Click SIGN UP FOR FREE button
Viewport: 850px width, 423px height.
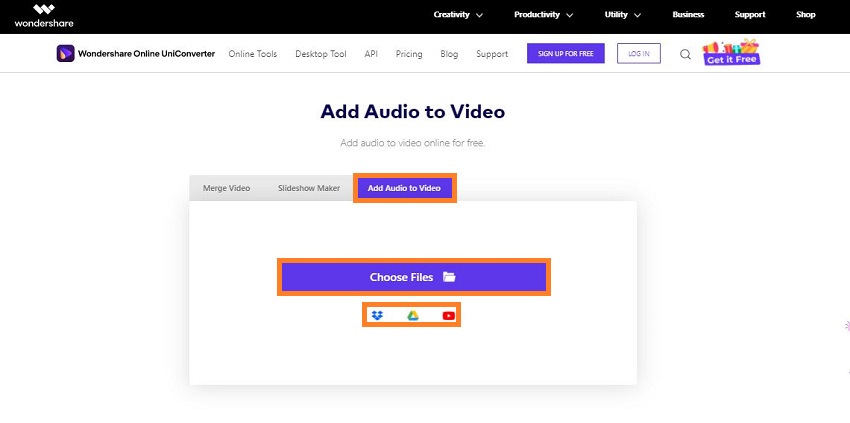point(565,54)
